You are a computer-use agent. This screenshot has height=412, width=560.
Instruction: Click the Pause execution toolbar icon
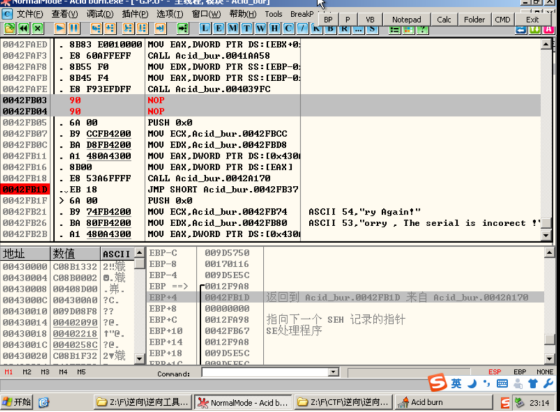pos(74,28)
